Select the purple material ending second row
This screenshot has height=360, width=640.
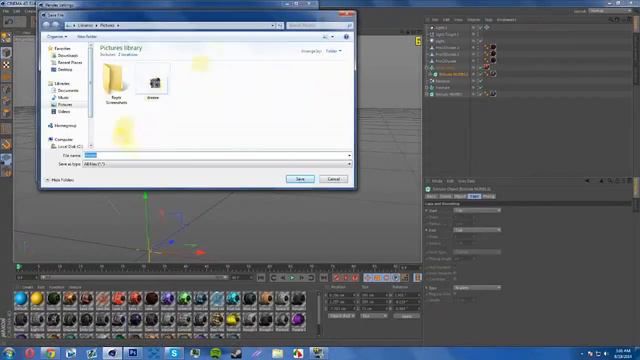pos(298,320)
